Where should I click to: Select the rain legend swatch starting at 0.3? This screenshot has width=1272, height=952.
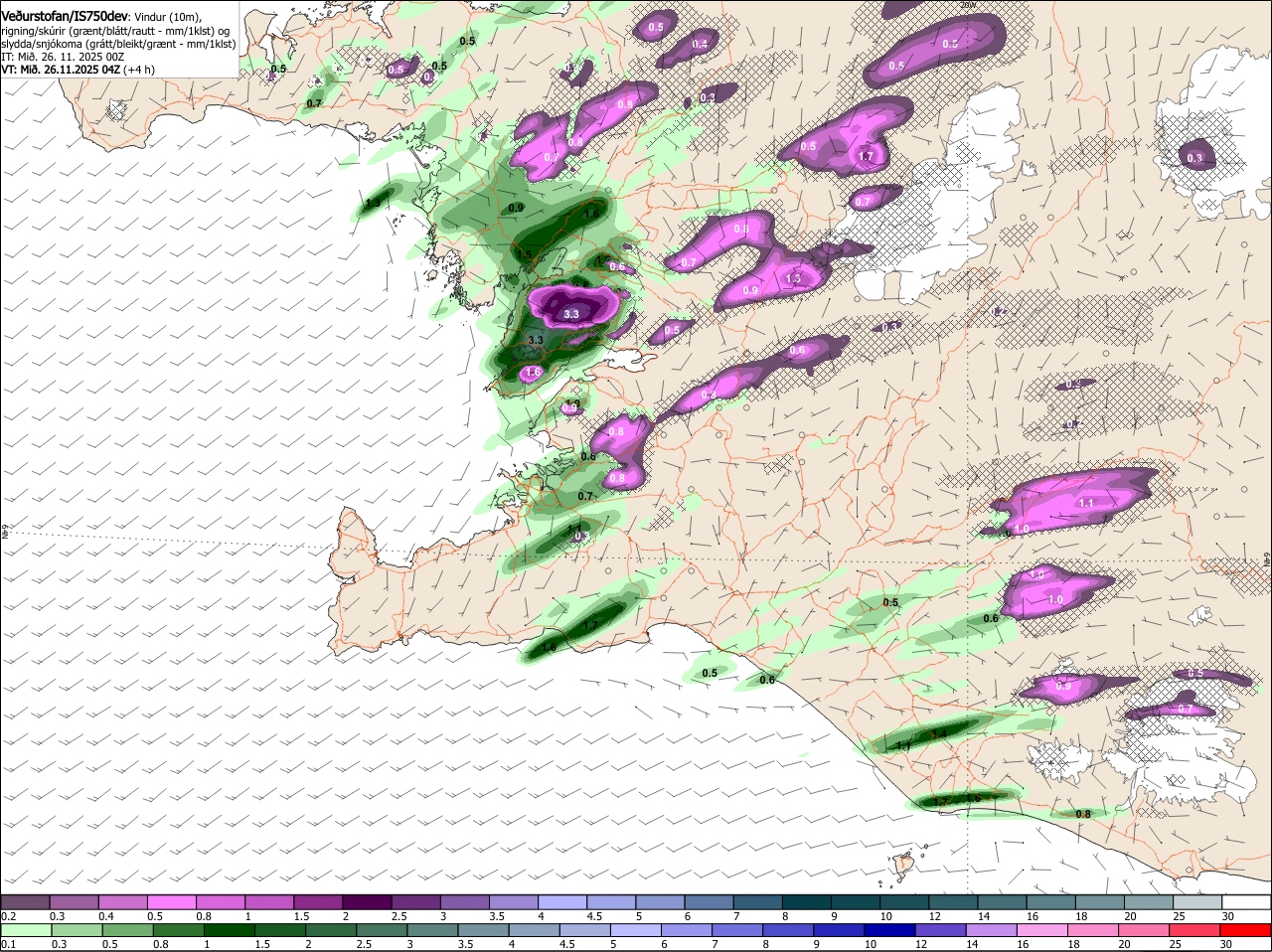coord(77,931)
